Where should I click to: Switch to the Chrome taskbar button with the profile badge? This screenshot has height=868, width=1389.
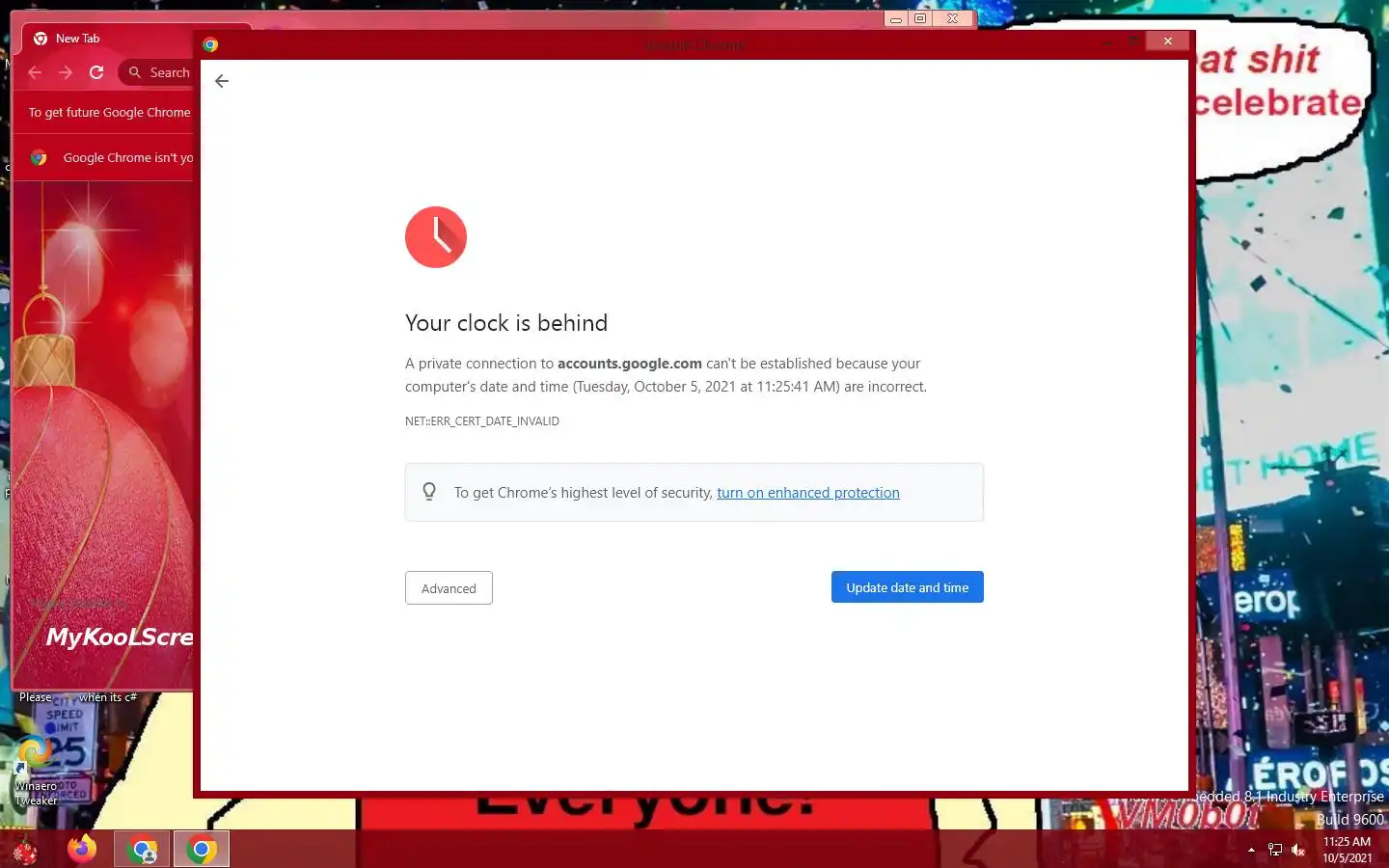tap(143, 850)
